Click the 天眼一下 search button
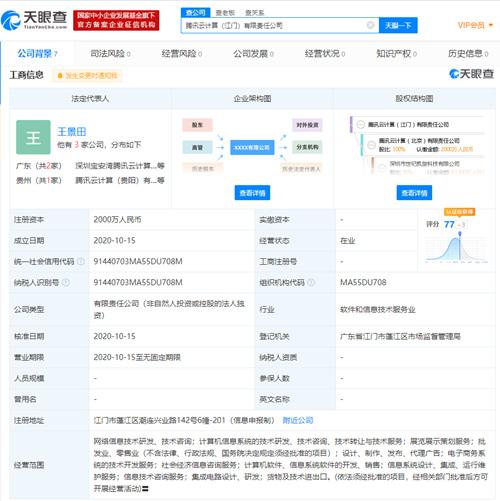 click(398, 25)
